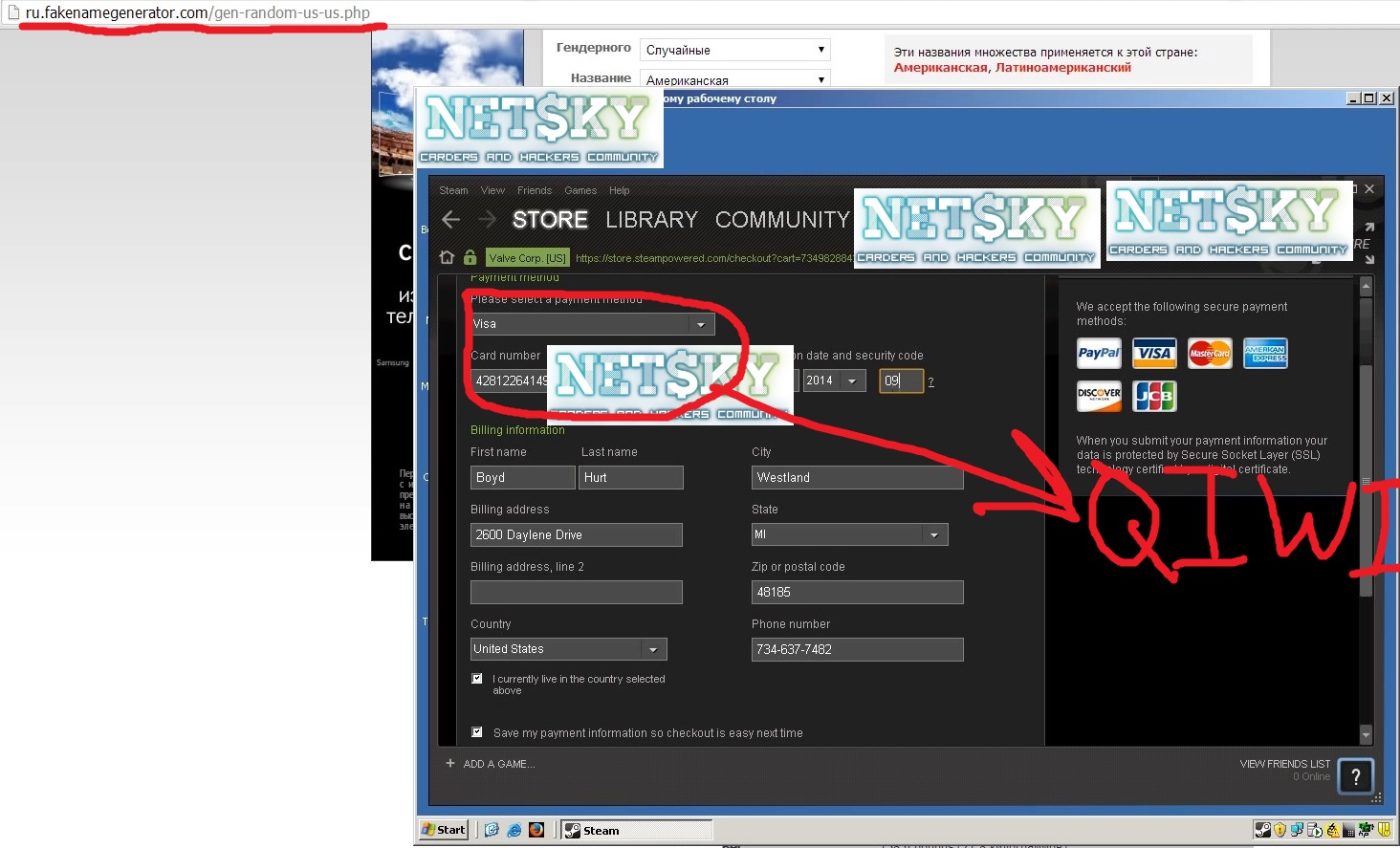
Task: Go back using Steam's back arrow
Action: [x=451, y=220]
